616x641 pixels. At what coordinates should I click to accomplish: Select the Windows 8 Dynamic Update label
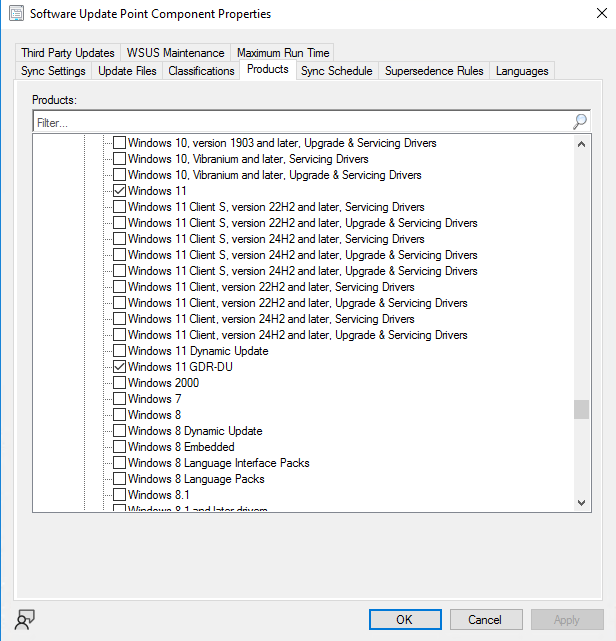[195, 431]
